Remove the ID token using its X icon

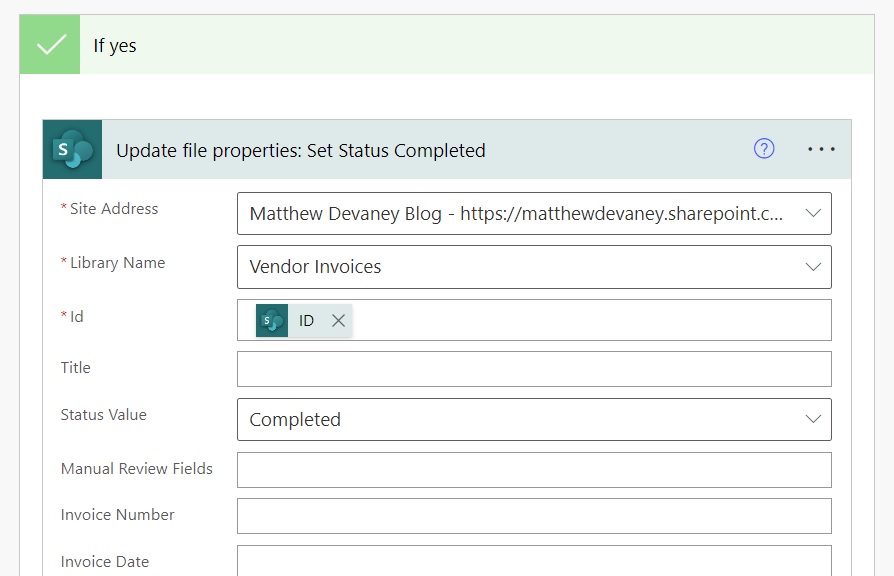[x=338, y=320]
